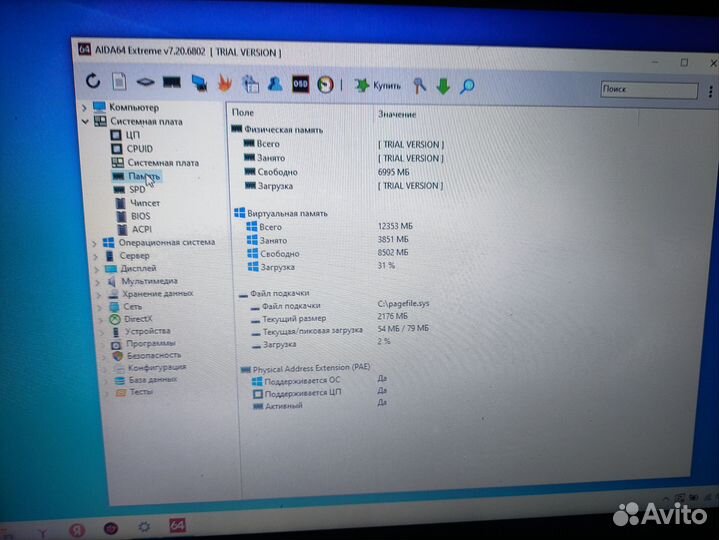This screenshot has width=719, height=540.
Task: Select the Свободно 6995 МБ value
Action: [x=393, y=172]
